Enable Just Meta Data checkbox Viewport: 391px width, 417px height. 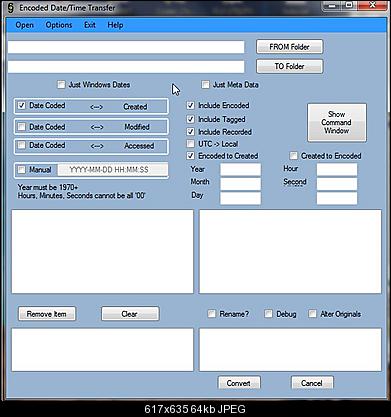(x=206, y=85)
